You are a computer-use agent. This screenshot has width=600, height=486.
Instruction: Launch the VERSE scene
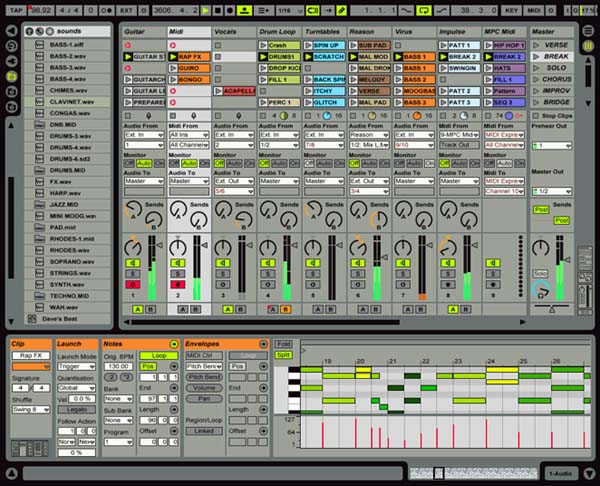click(x=552, y=45)
